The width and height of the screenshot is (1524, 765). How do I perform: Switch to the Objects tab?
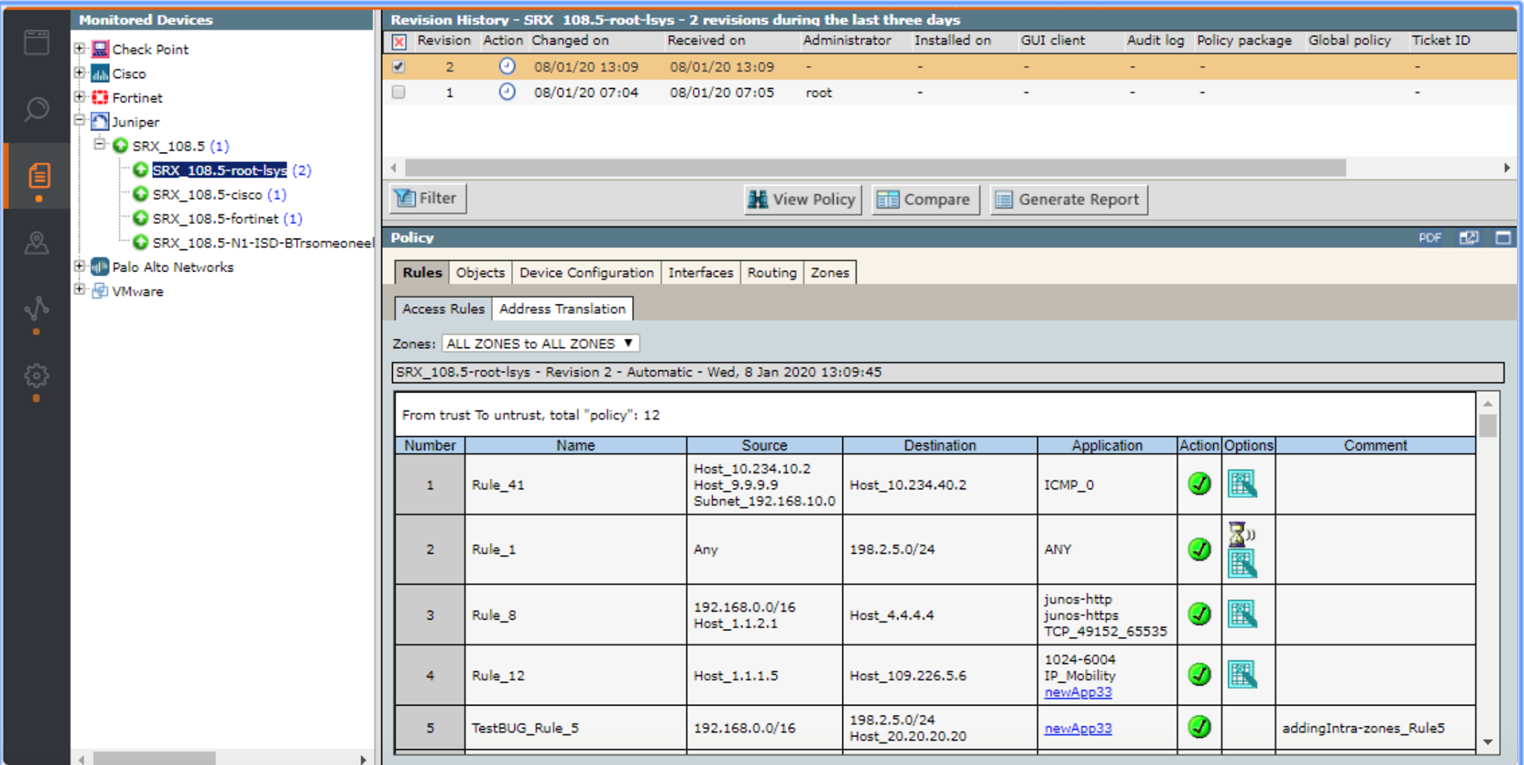pos(479,272)
